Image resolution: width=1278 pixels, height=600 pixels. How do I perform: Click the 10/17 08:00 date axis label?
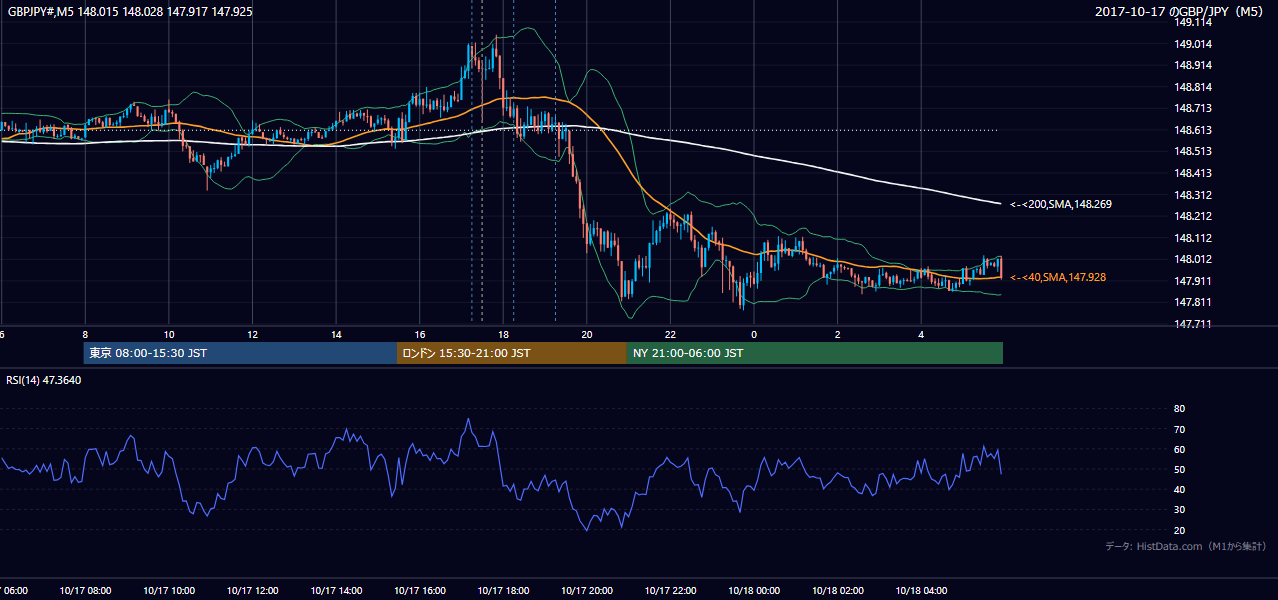[x=85, y=591]
